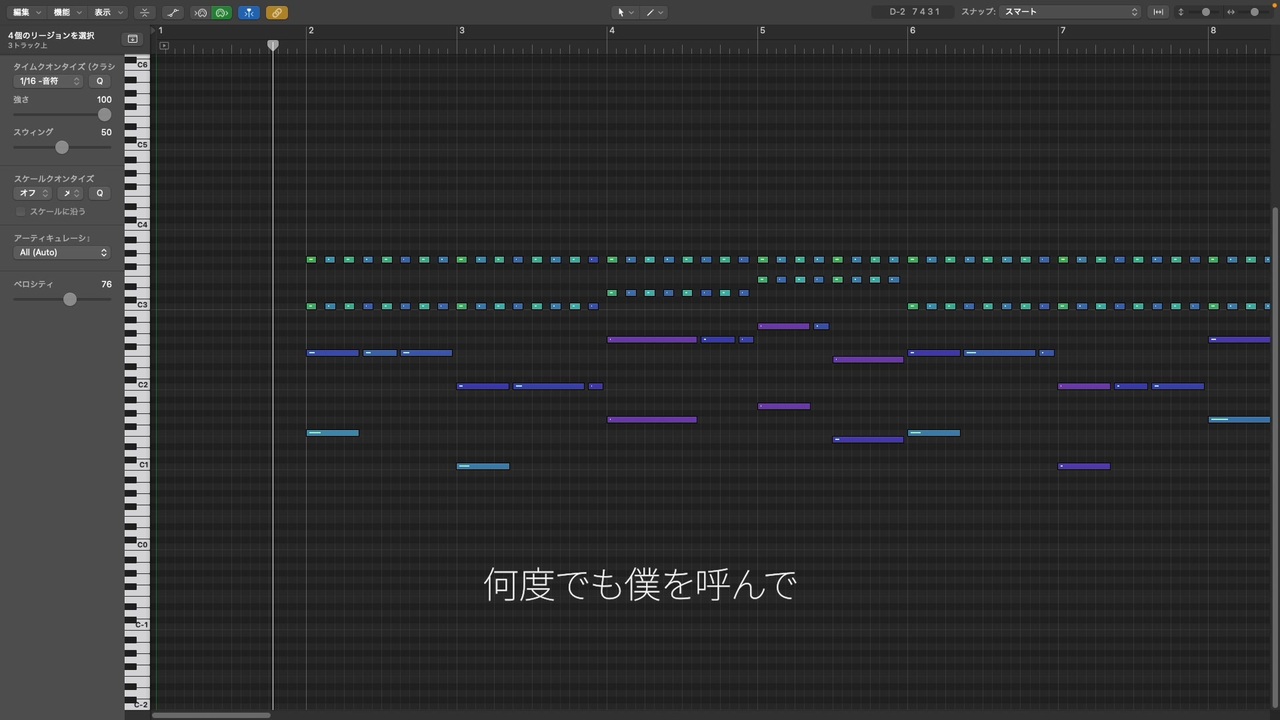1280x720 pixels.
Task: Click the scale quantize Q button
Action: click(x=100, y=193)
